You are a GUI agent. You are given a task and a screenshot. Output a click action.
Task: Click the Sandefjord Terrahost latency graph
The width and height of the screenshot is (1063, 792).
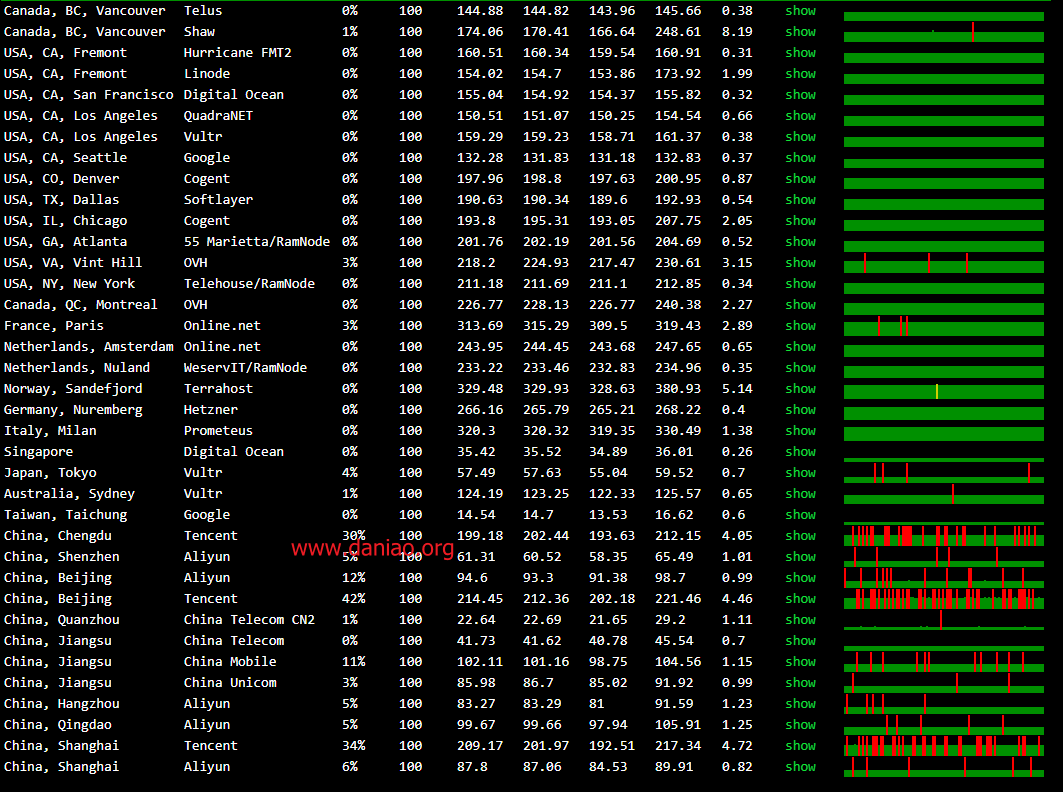point(944,389)
